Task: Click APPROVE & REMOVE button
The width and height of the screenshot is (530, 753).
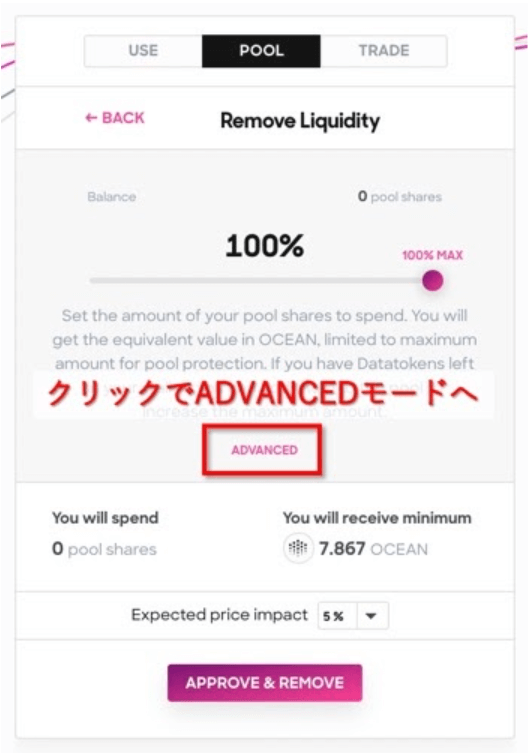Action: point(265,683)
